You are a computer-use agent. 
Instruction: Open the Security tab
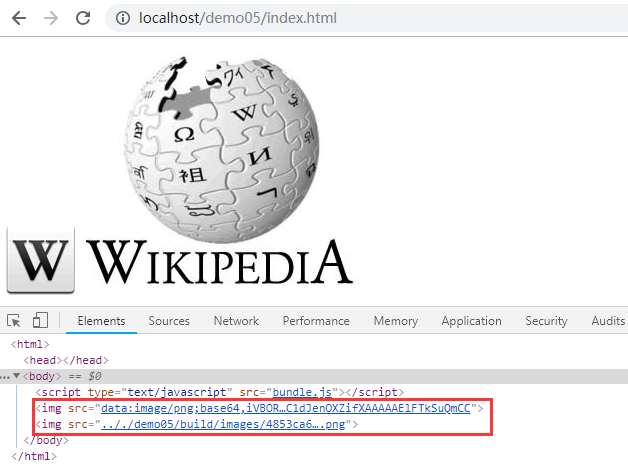point(546,321)
